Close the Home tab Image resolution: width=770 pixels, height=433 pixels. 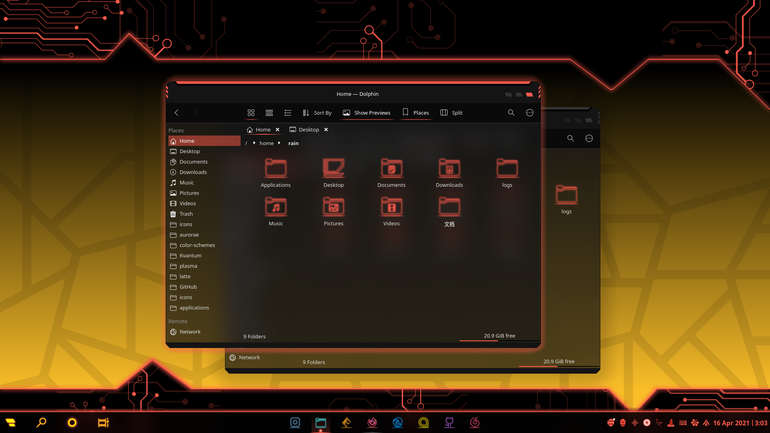pos(277,130)
